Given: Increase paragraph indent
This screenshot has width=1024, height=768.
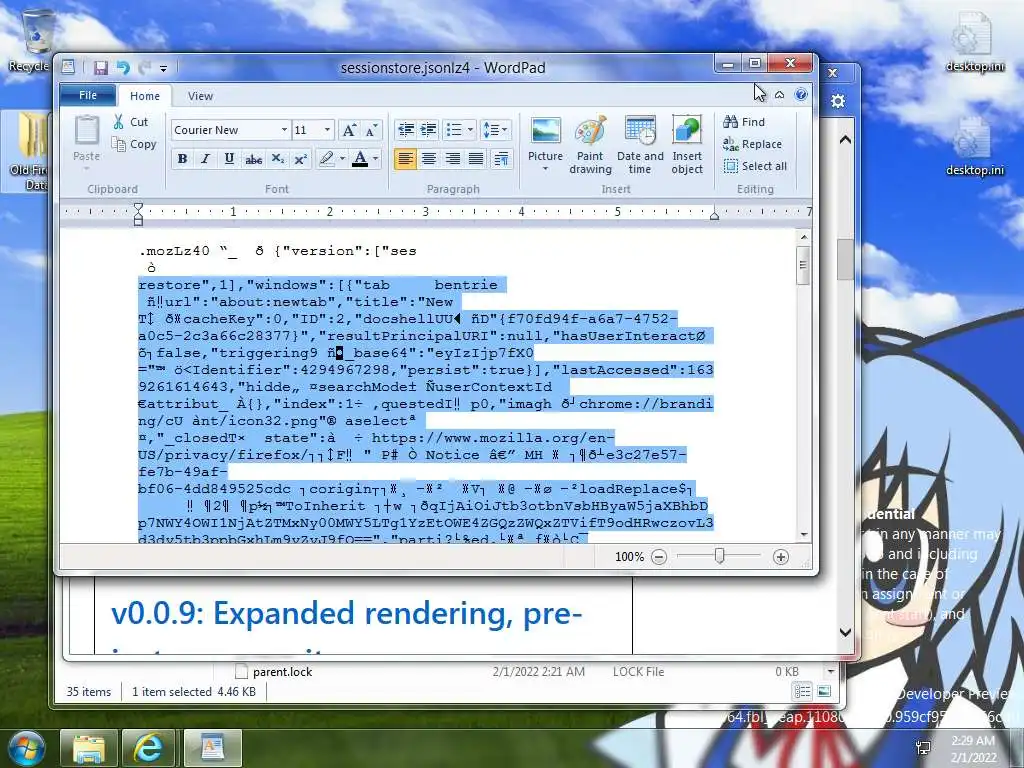Looking at the screenshot, I should click(x=428, y=130).
